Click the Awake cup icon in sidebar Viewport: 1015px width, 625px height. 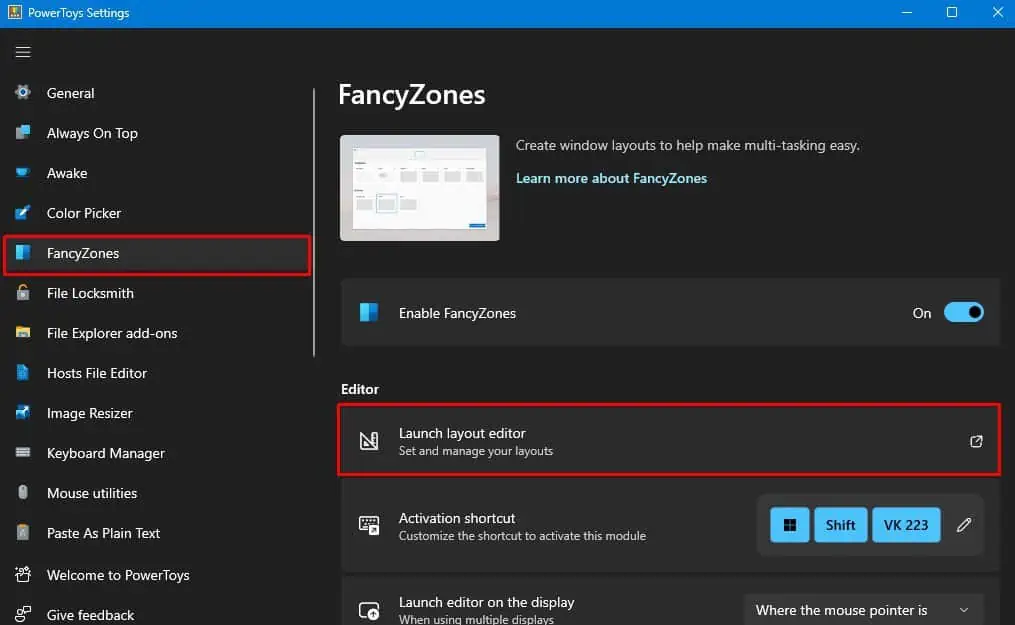click(23, 173)
